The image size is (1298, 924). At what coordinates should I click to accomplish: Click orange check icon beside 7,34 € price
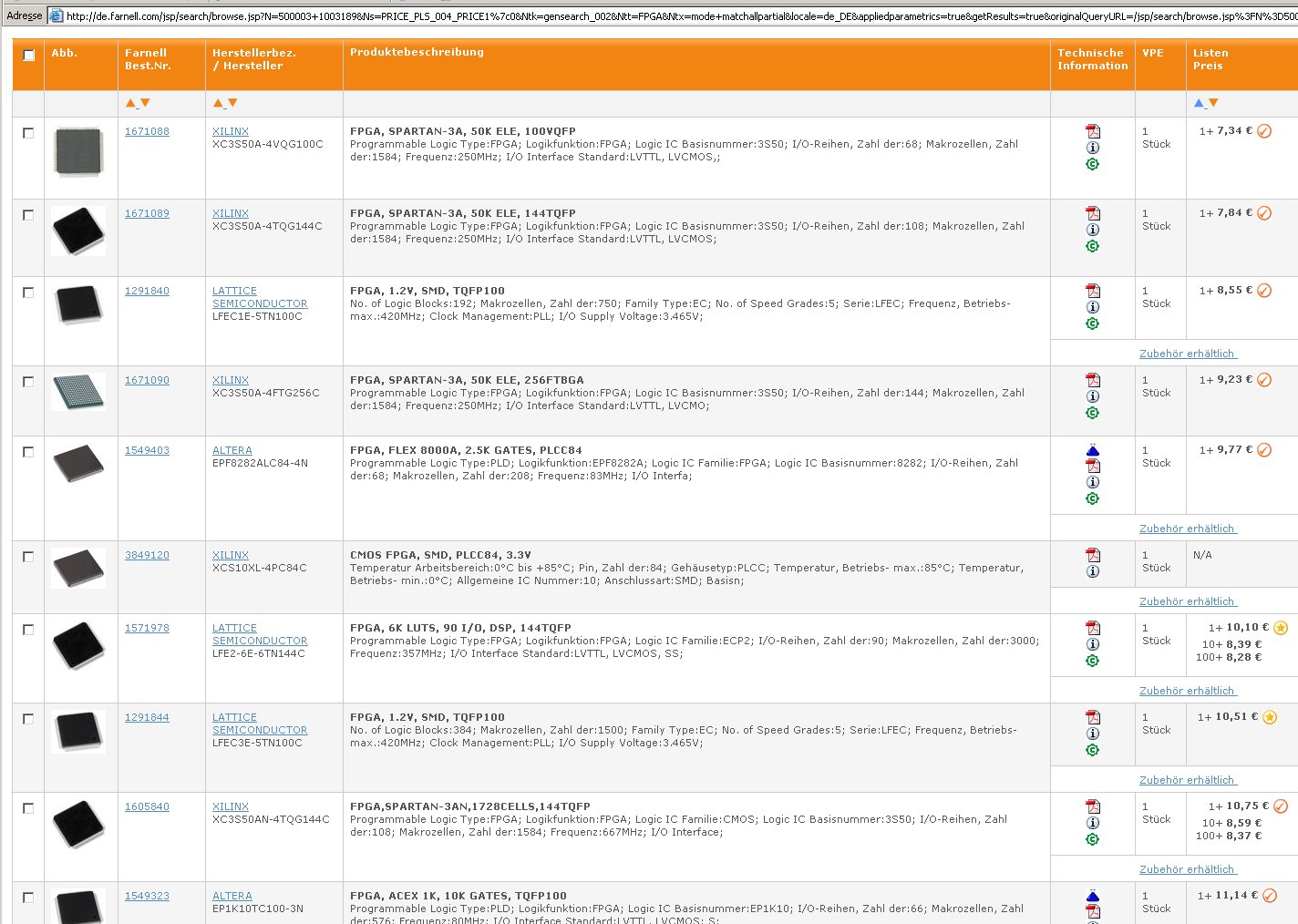click(x=1264, y=131)
